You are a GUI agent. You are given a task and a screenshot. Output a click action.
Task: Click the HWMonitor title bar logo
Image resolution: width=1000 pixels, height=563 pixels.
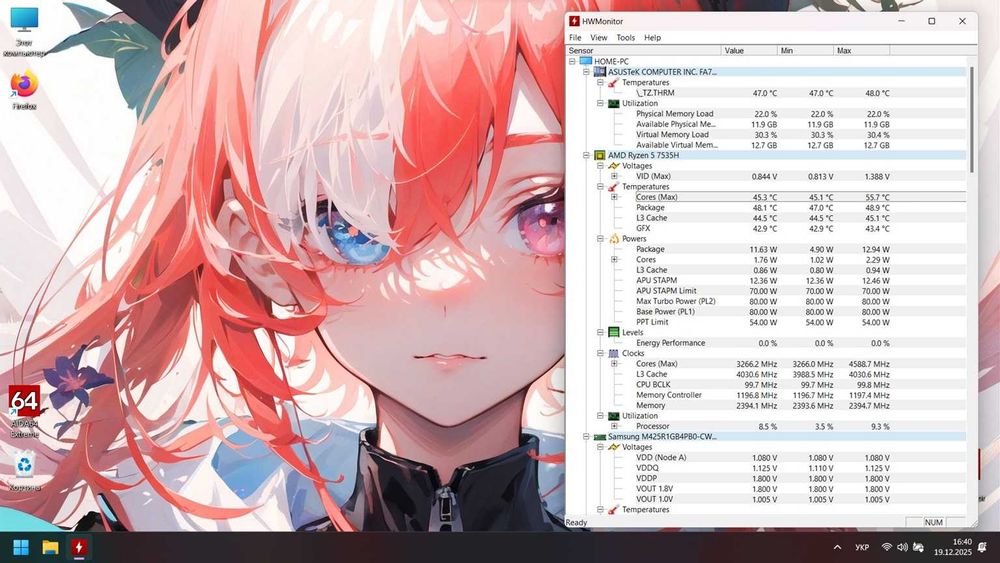pyautogui.click(x=574, y=21)
